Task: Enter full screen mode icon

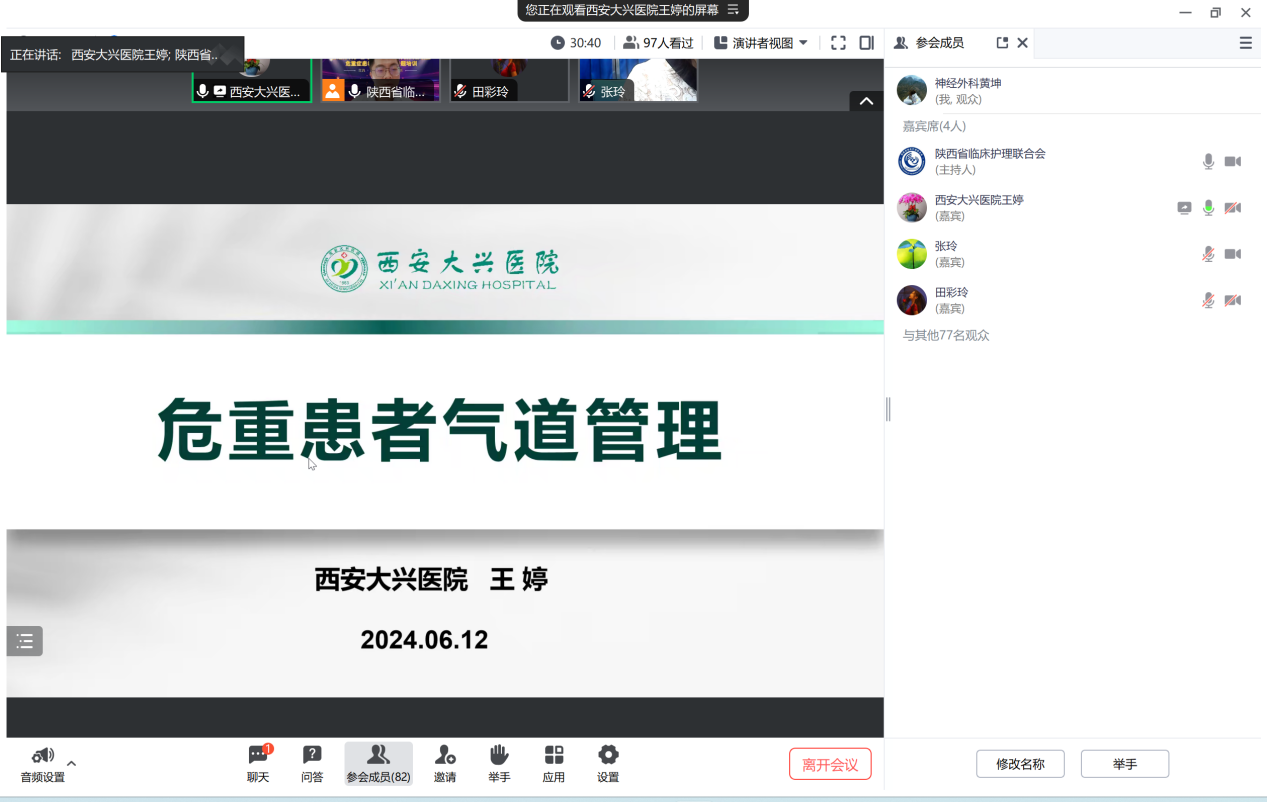Action: pyautogui.click(x=838, y=43)
